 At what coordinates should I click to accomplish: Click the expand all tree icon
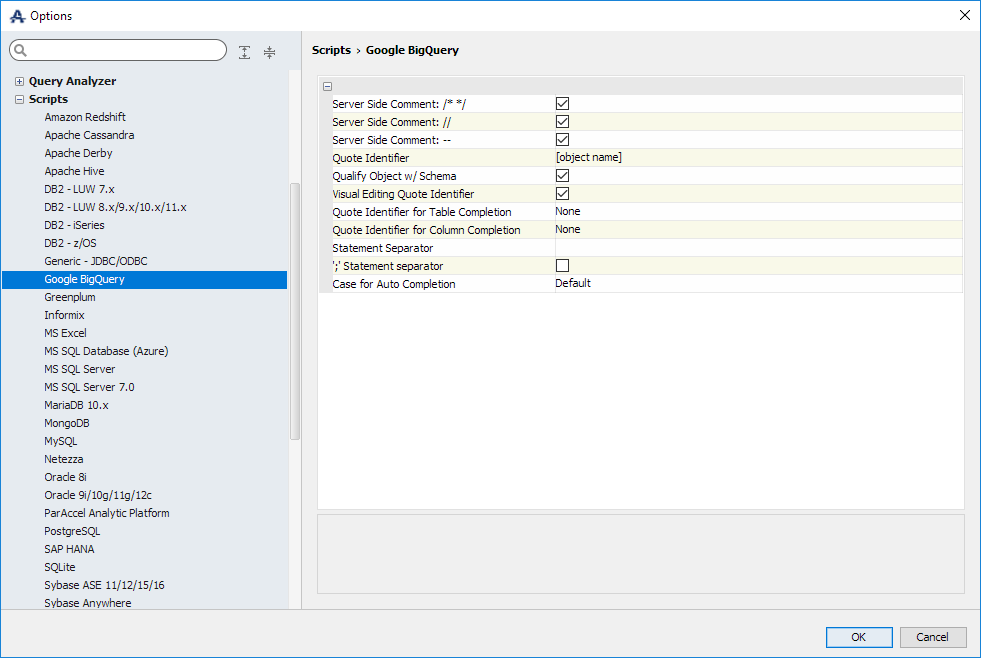245,52
